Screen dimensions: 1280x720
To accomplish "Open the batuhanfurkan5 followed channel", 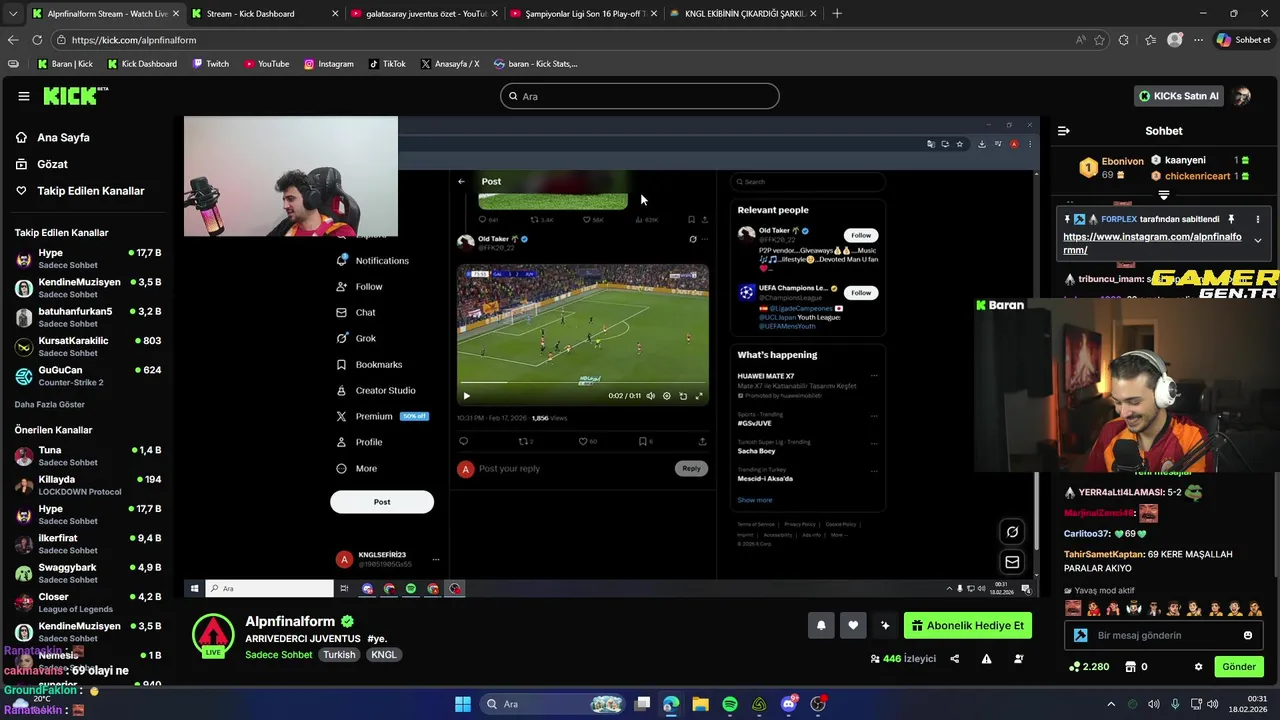I will point(88,317).
